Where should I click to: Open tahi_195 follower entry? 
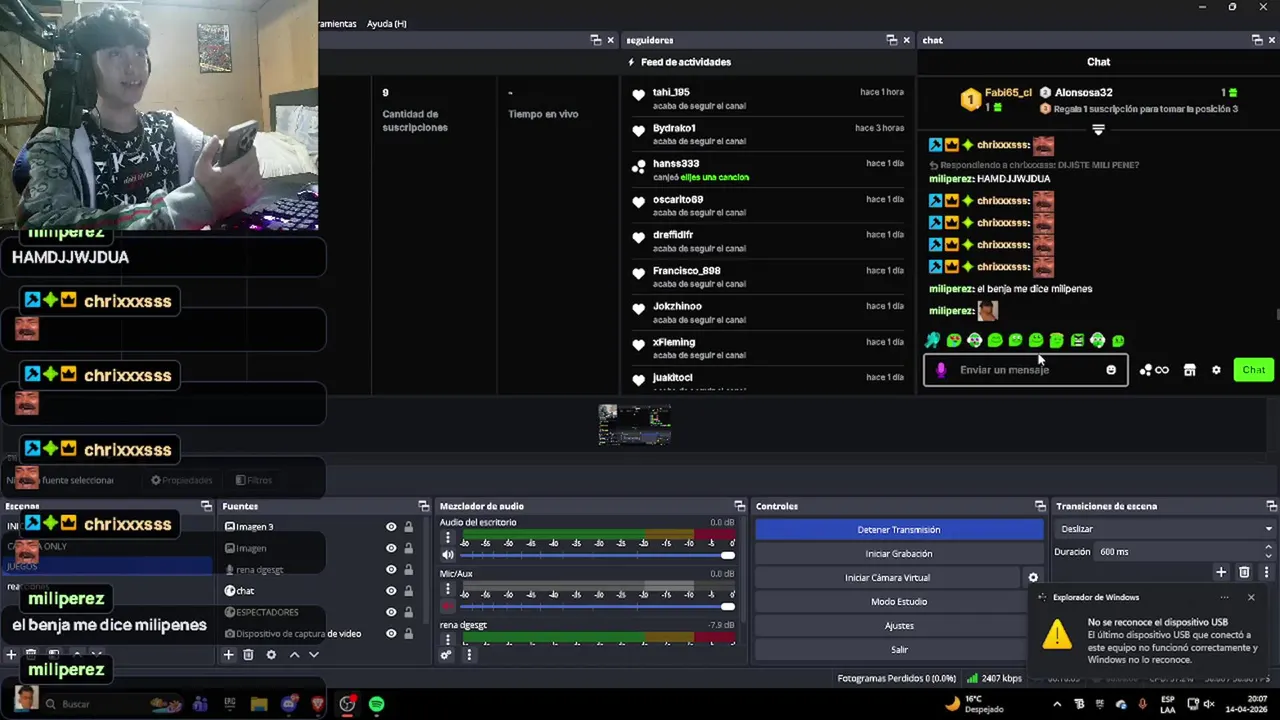(768, 98)
